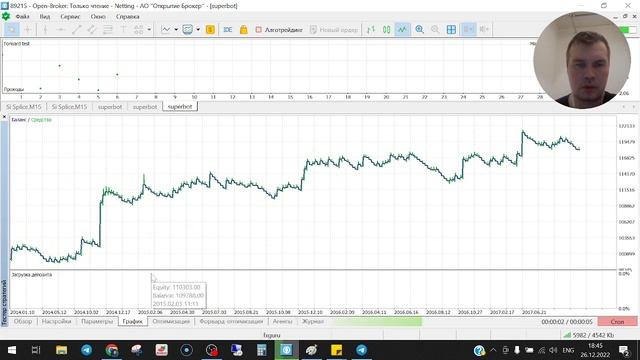Open the Файл menu
Screen dimensions: 640x360
(22, 16)
